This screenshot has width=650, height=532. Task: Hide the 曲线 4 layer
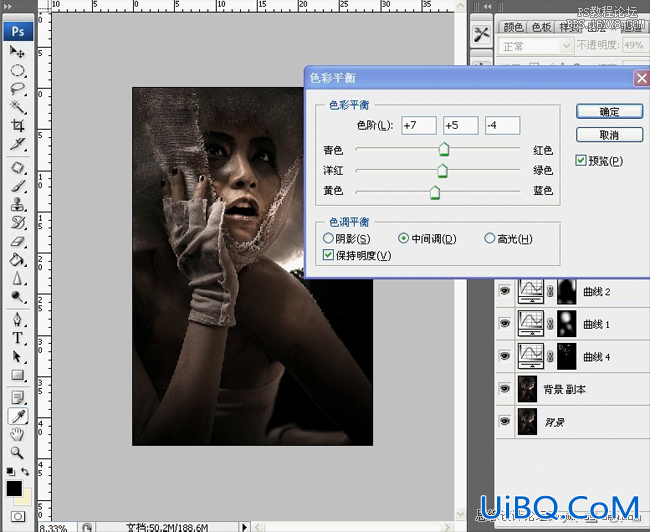pyautogui.click(x=504, y=356)
